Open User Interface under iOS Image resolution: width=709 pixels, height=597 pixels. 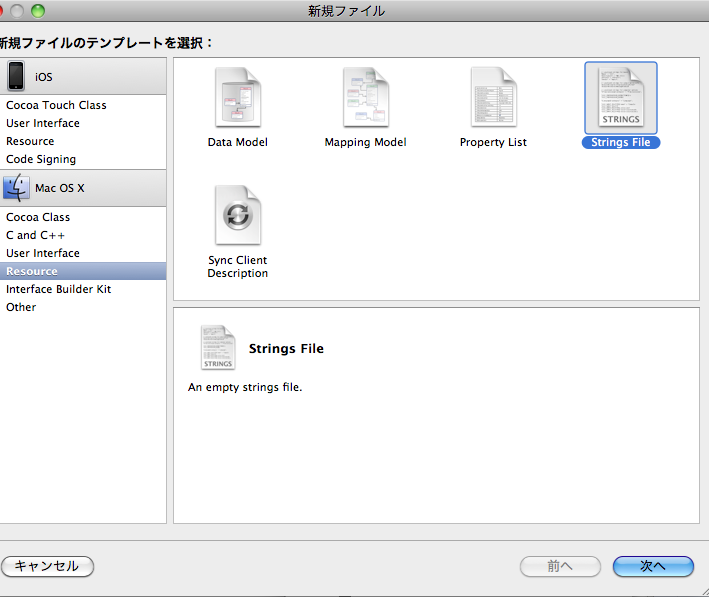83,123
